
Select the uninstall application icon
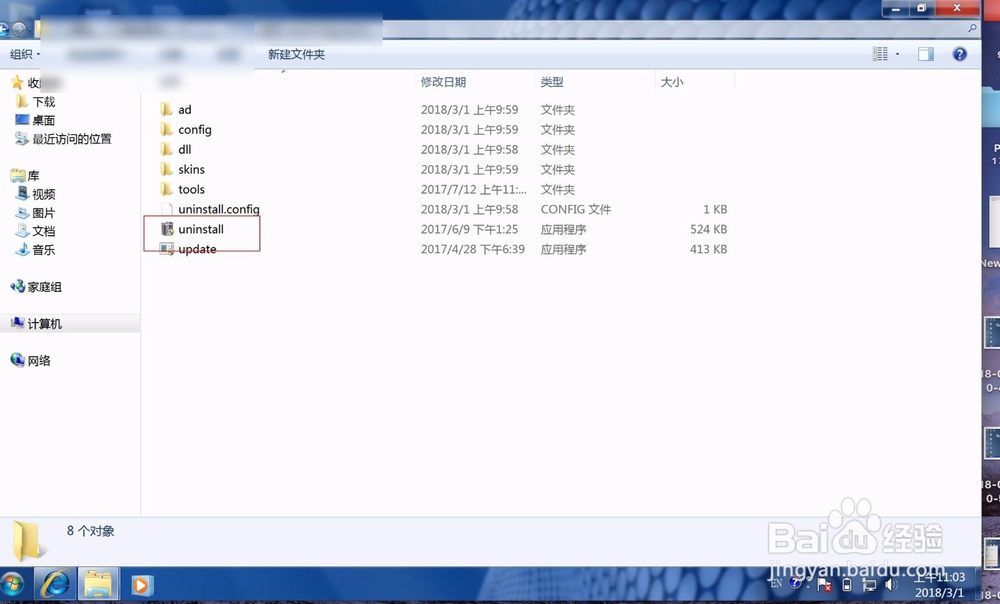(167, 229)
